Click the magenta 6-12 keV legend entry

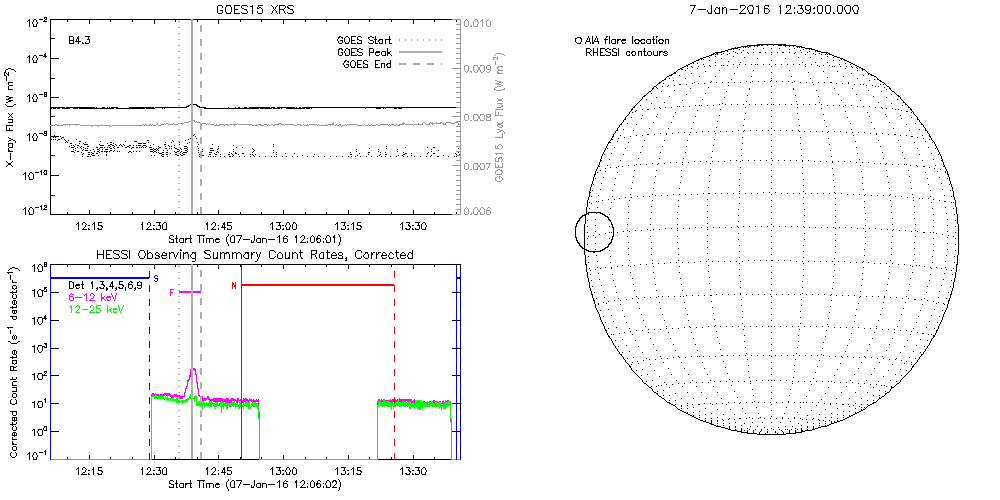pos(92,297)
